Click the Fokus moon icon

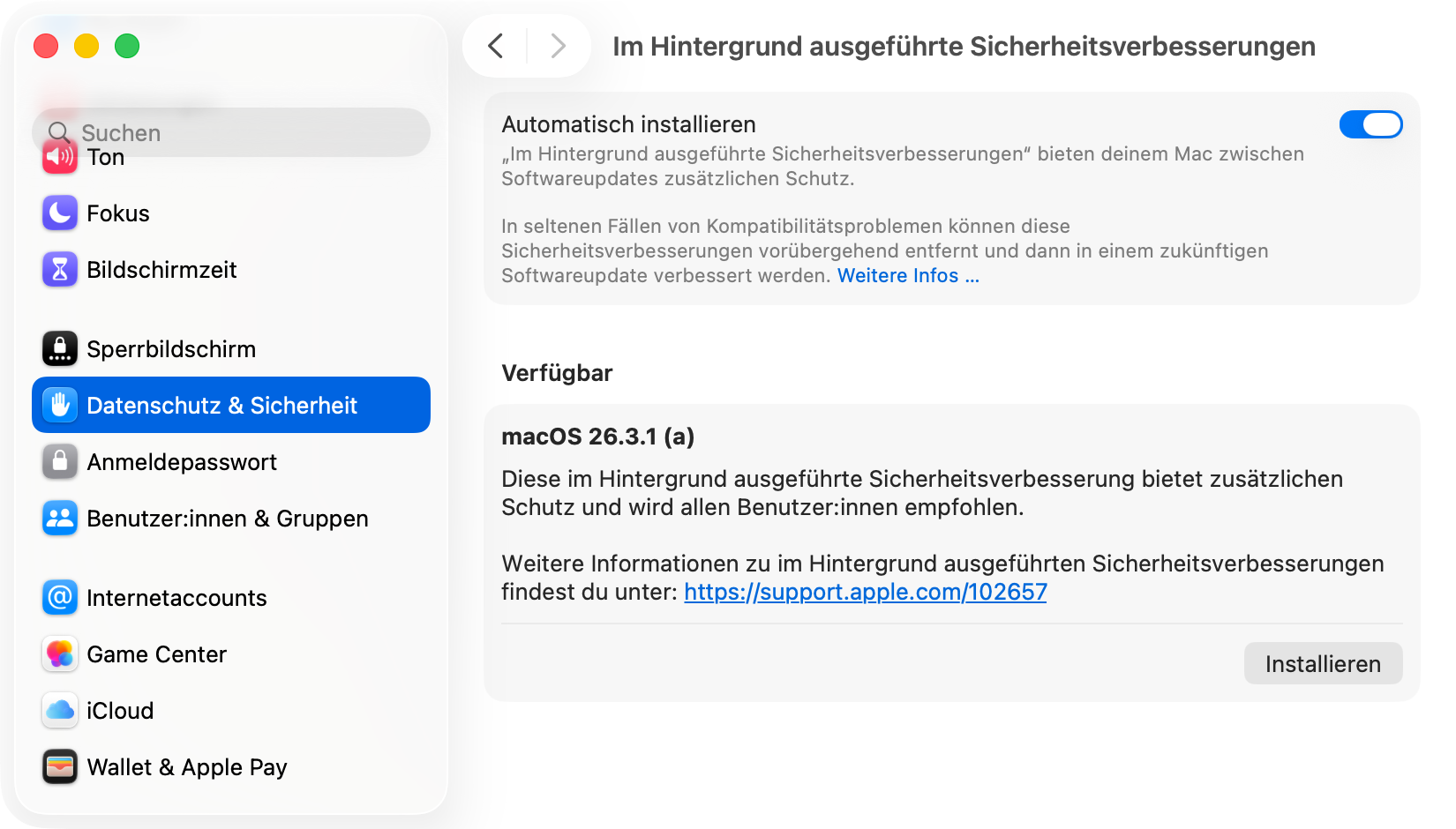coord(59,213)
